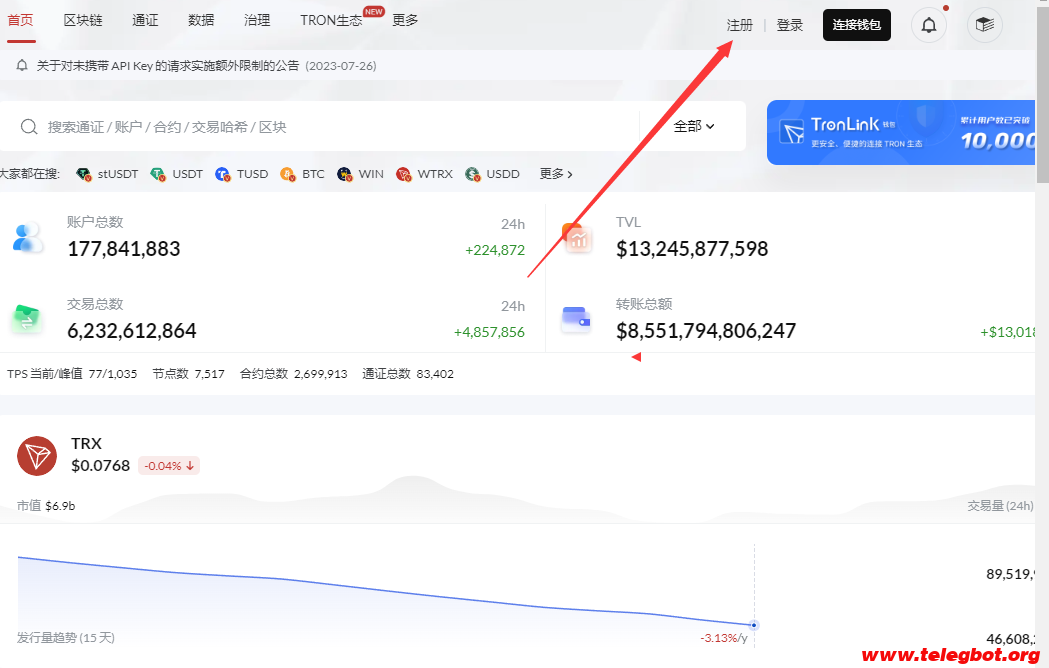The width and height of the screenshot is (1049, 668).
Task: Click the node count 7,517
Action: click(x=209, y=373)
